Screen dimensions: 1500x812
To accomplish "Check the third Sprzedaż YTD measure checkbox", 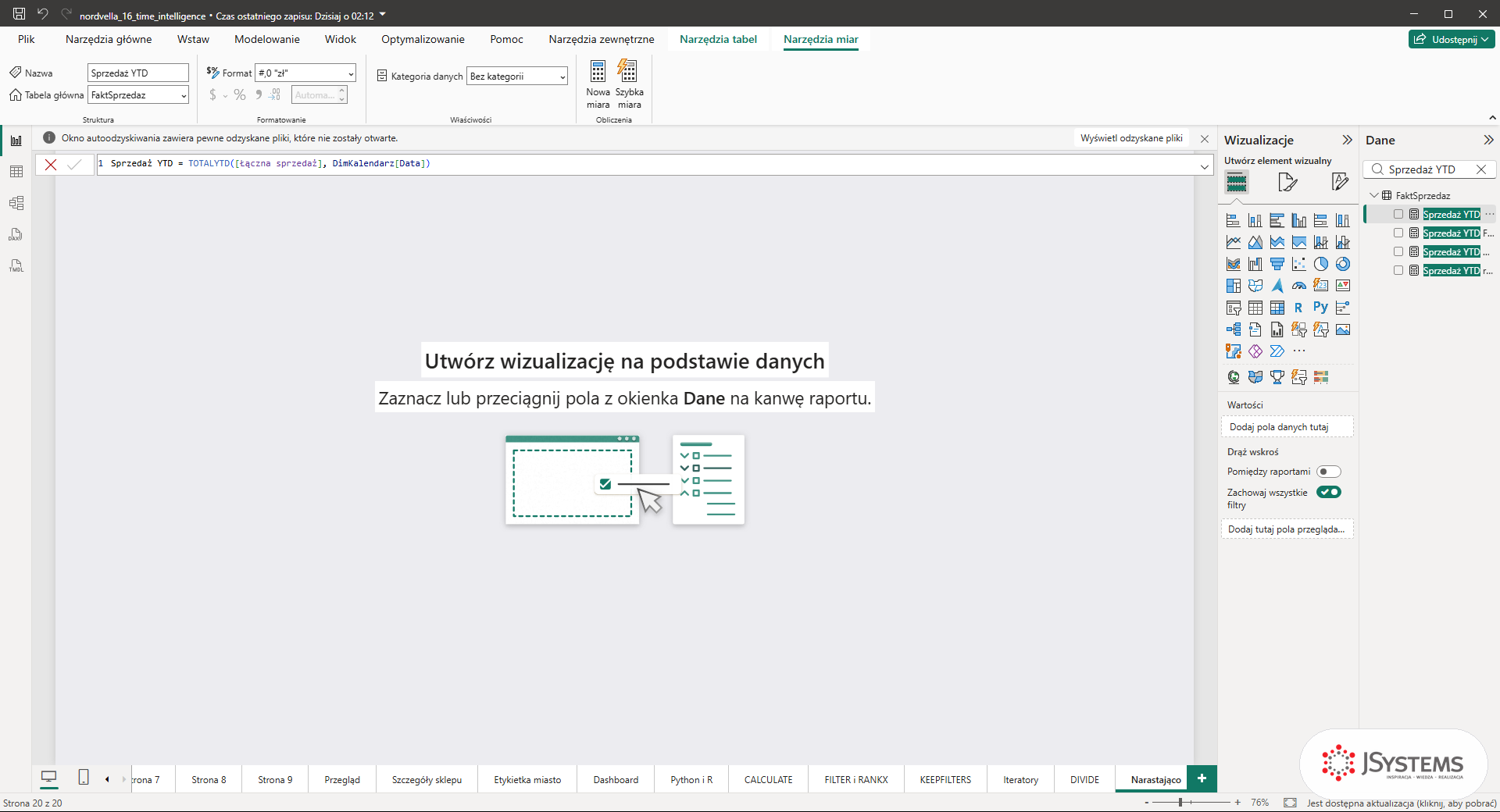I will (x=1398, y=251).
